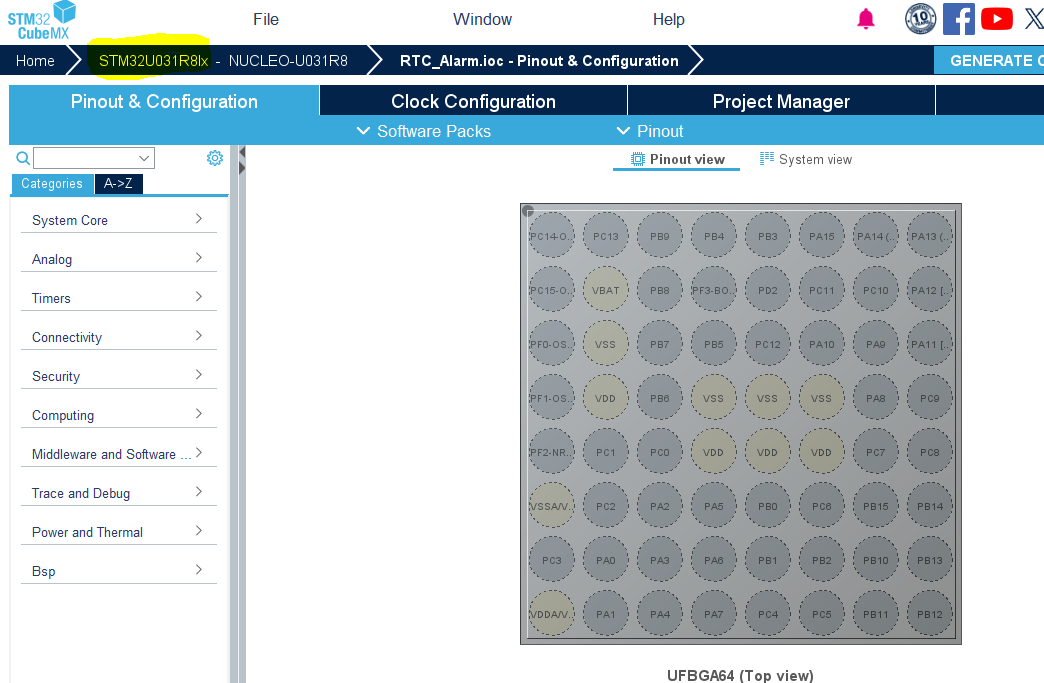Screen dimensions: 1044x683
Task: Click the 10-year anniversary badge
Action: click(x=920, y=18)
